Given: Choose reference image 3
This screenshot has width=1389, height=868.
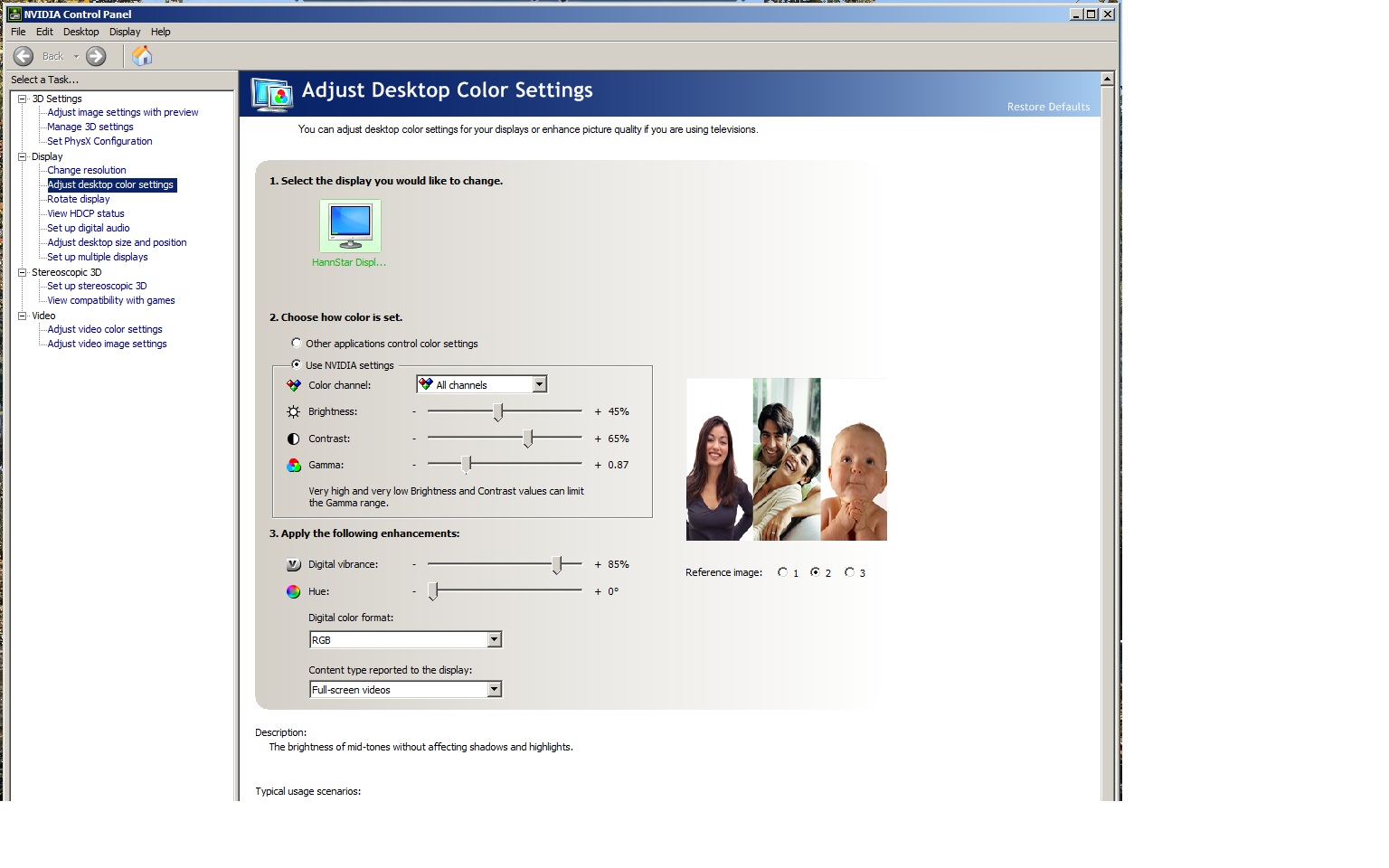Looking at the screenshot, I should [849, 572].
